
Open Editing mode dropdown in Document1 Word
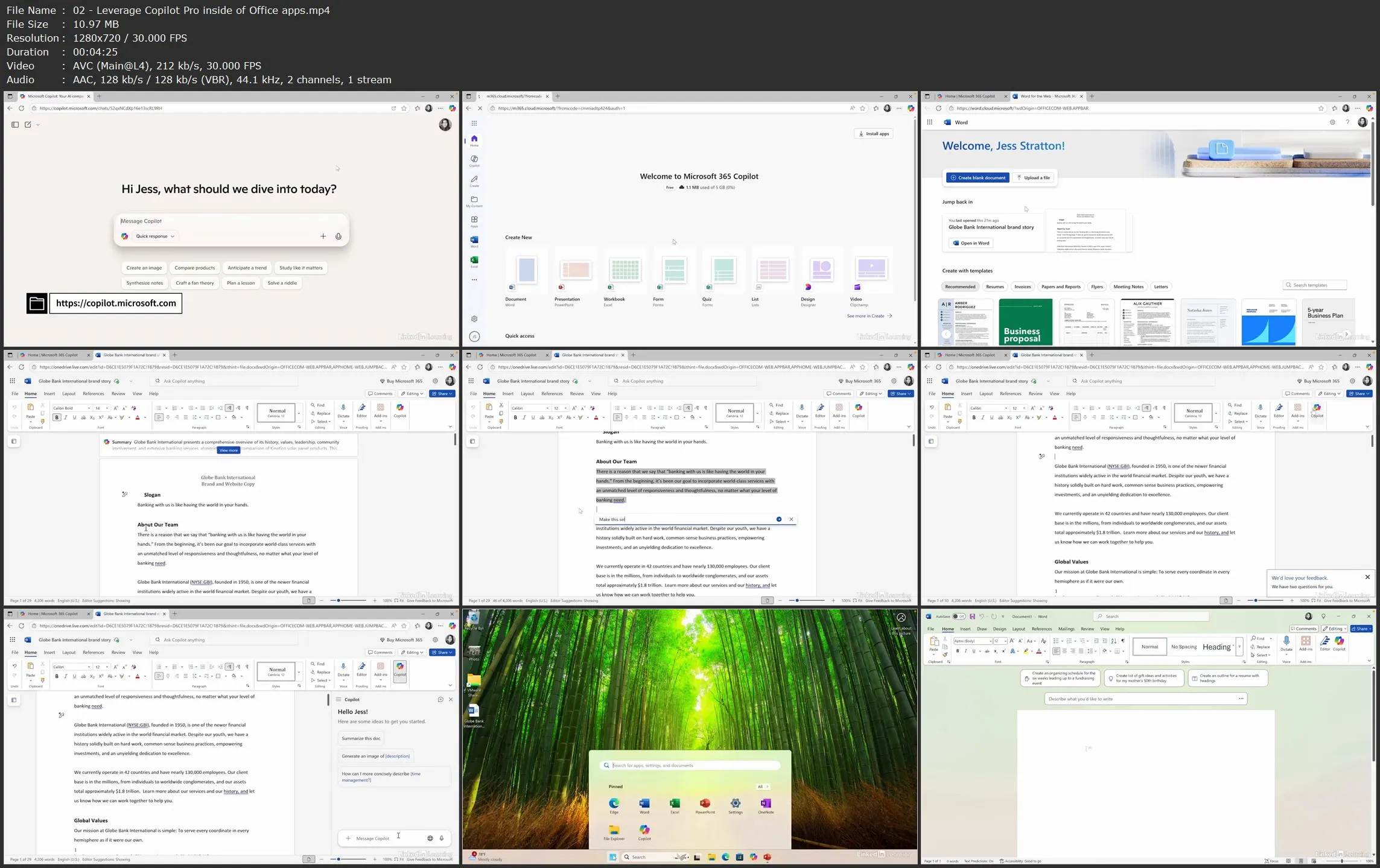[1334, 629]
